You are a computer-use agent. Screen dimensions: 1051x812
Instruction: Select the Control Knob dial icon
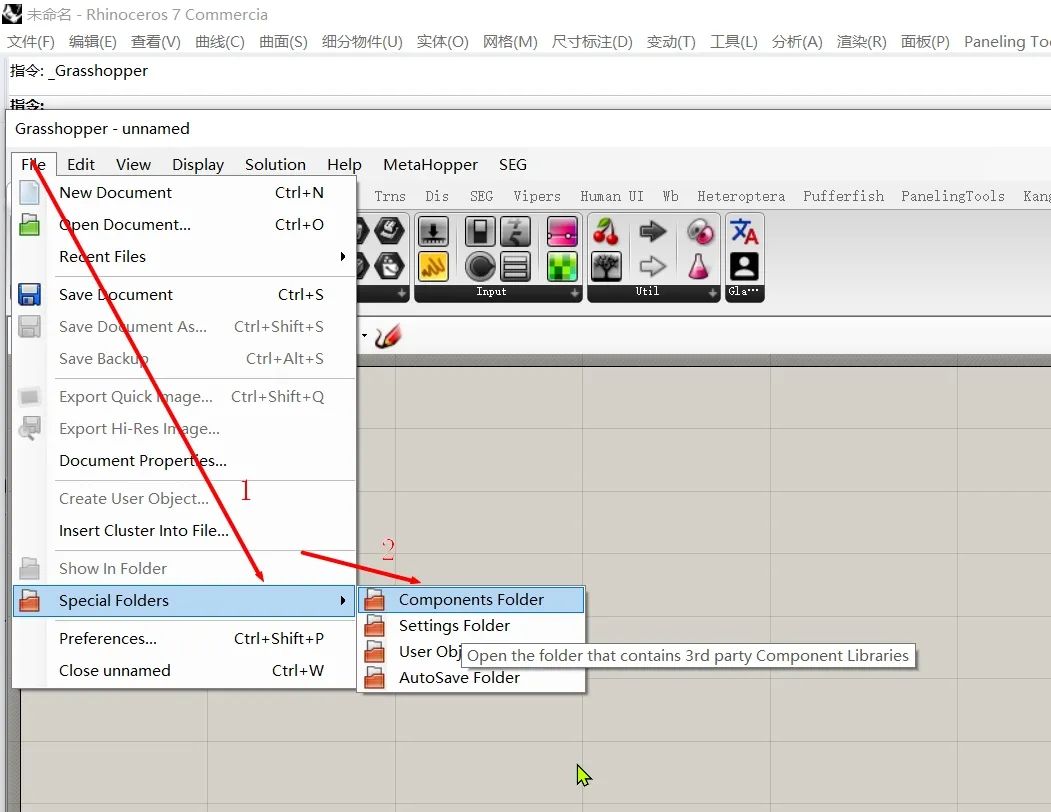click(x=480, y=266)
